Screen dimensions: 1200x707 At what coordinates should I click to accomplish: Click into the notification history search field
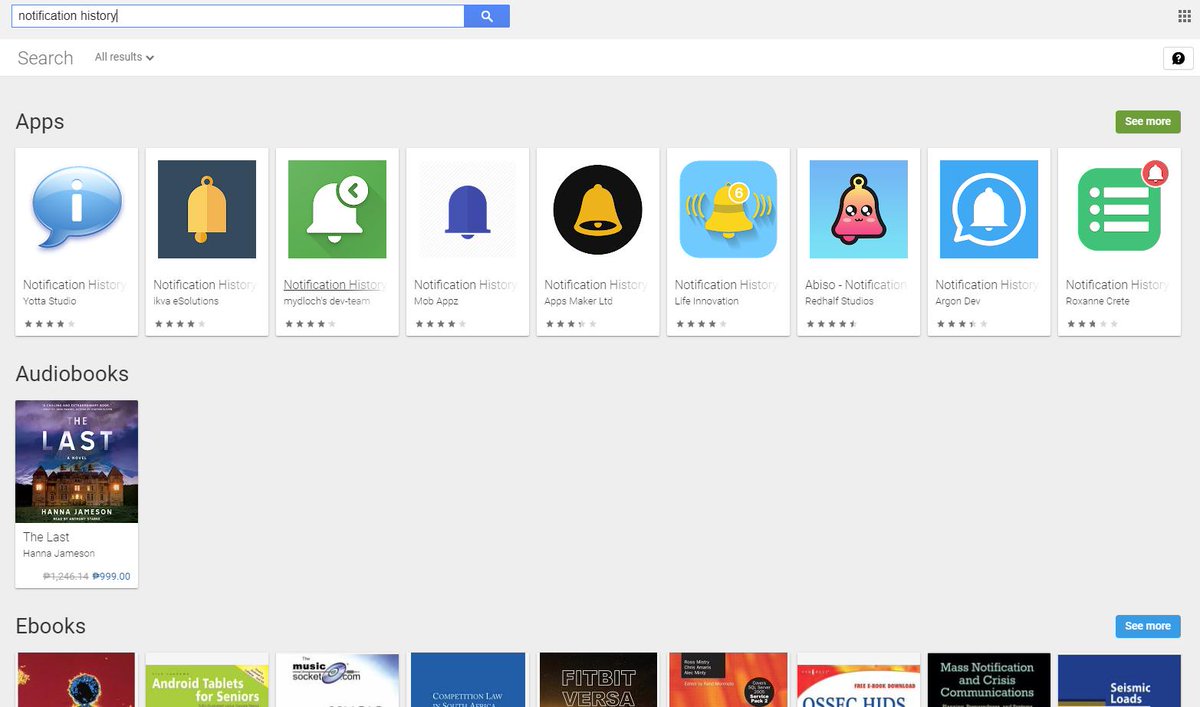[x=238, y=16]
